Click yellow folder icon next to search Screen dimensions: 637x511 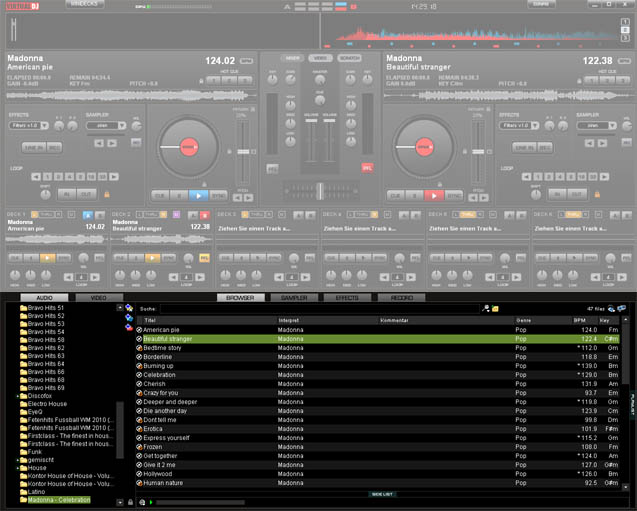pos(495,309)
